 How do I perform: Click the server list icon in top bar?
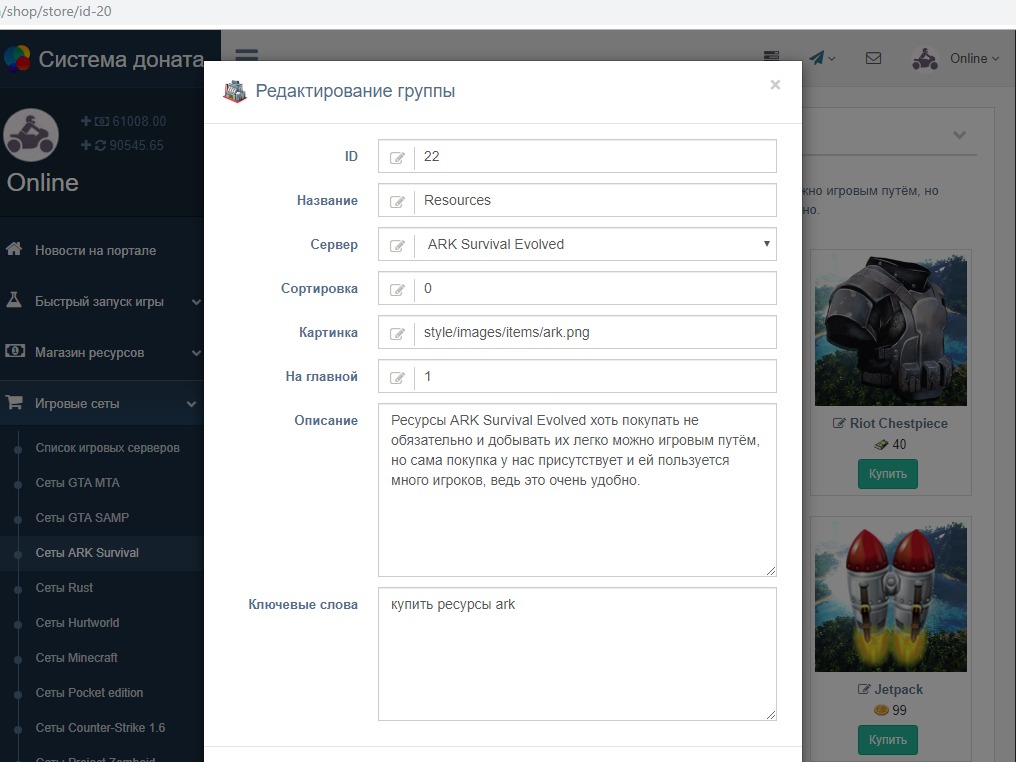point(771,58)
